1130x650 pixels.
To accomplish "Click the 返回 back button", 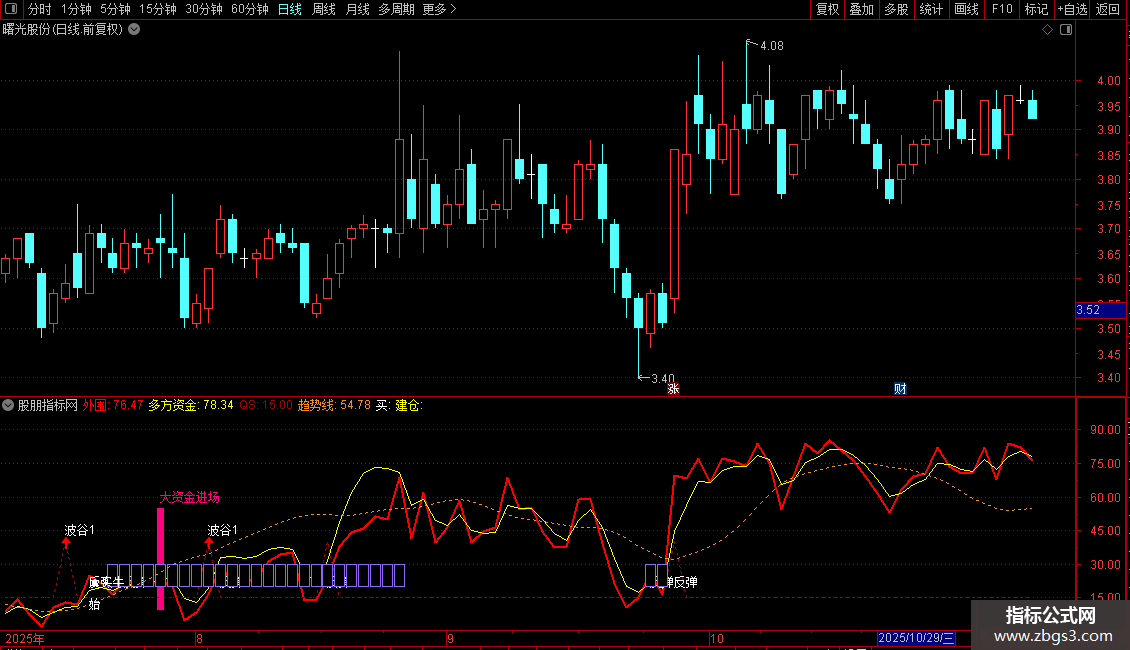I will 1108,9.
